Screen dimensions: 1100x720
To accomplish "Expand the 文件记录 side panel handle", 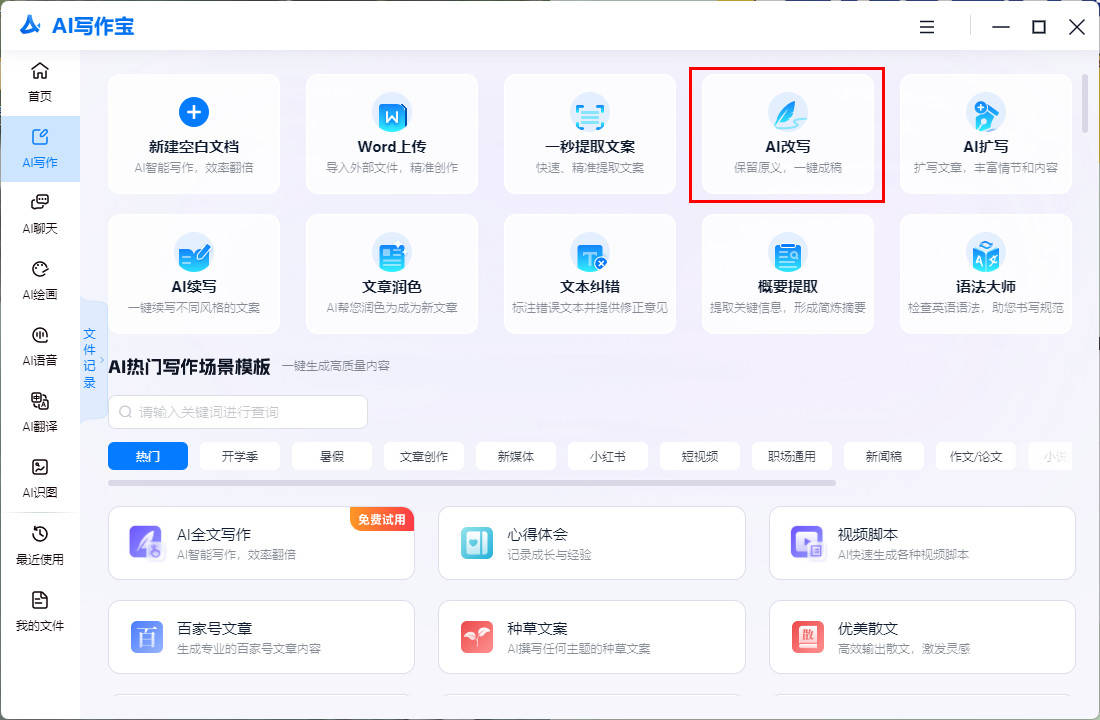I will click(x=89, y=357).
